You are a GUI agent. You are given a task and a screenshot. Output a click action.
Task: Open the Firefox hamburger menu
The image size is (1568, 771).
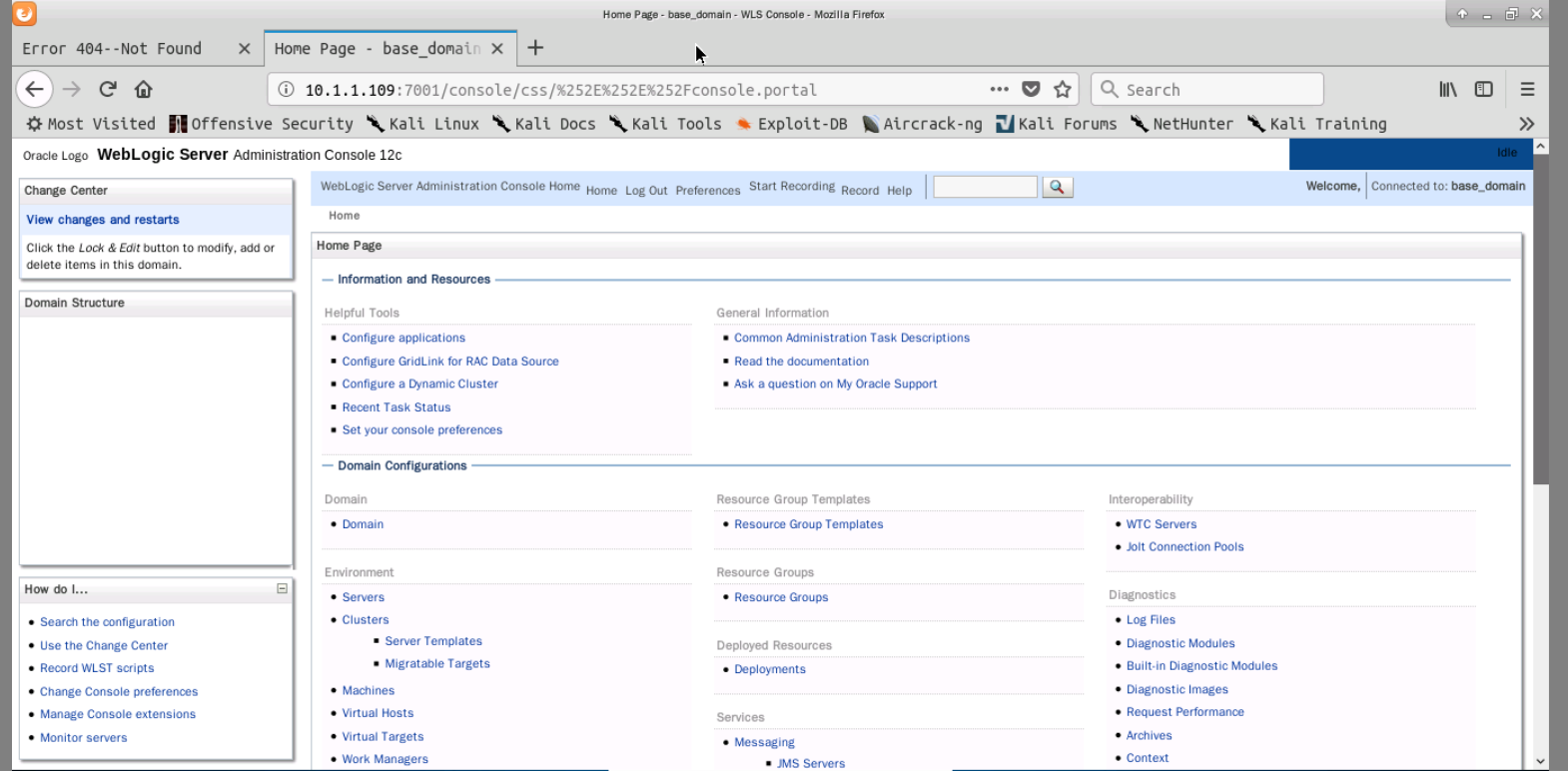click(x=1527, y=89)
